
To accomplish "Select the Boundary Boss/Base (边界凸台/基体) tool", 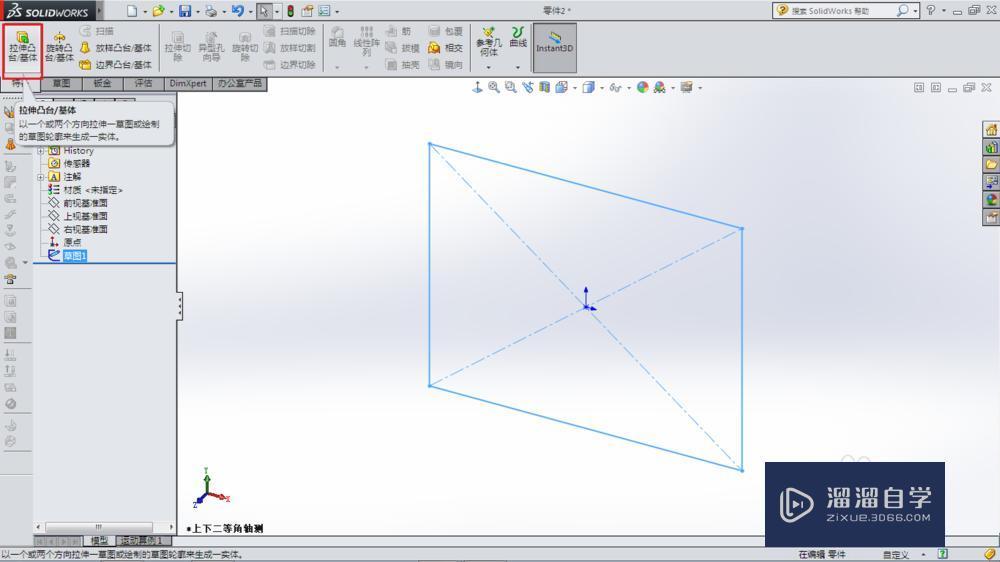I will tap(115, 64).
